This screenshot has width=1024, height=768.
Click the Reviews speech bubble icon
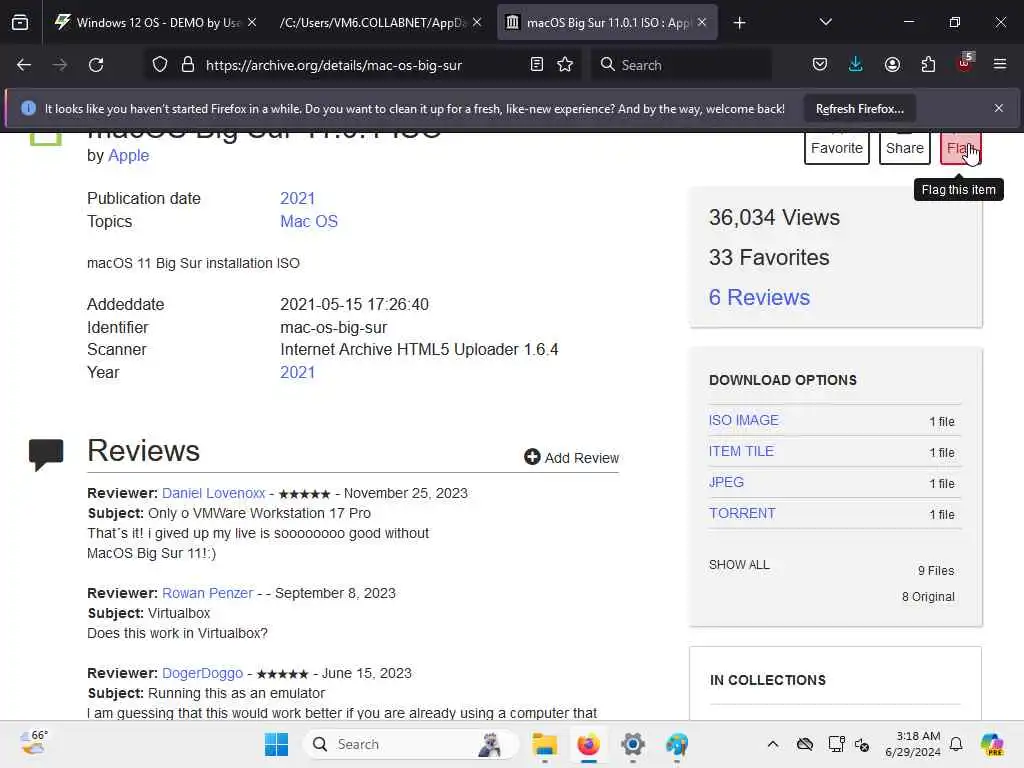46,455
